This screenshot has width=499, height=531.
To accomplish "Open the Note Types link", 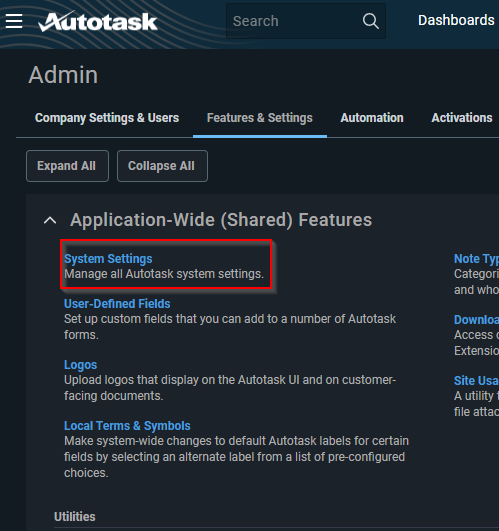I will click(476, 259).
